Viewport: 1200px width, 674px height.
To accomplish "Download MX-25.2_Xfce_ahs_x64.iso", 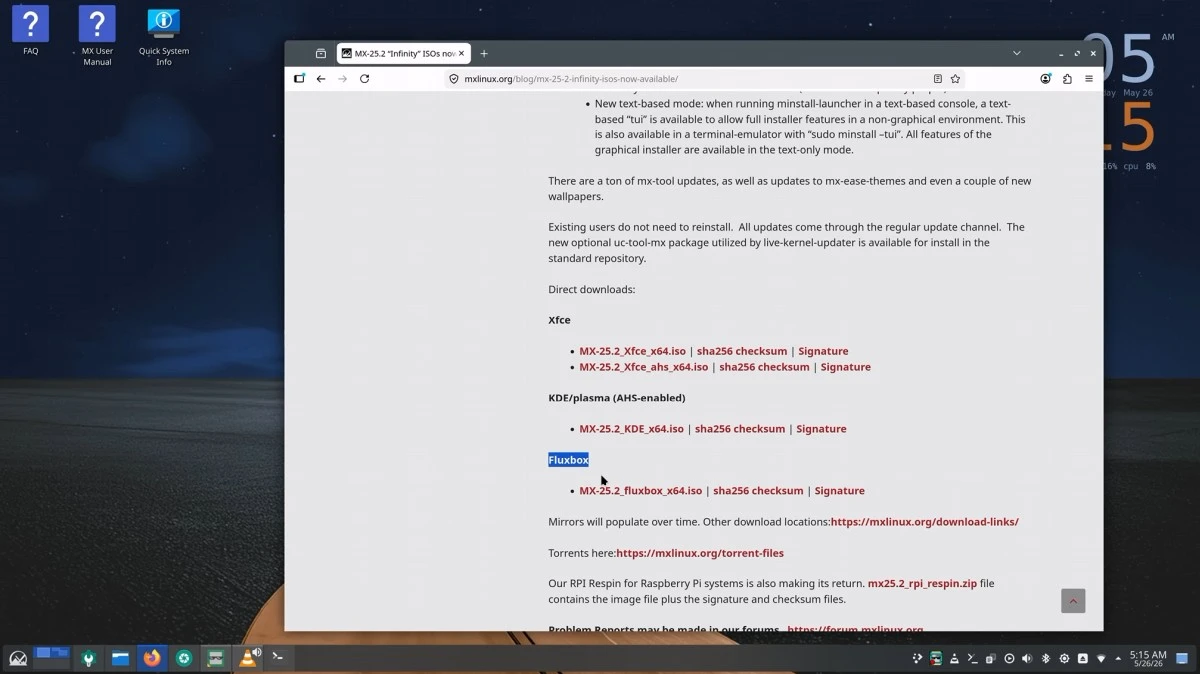I will [644, 367].
